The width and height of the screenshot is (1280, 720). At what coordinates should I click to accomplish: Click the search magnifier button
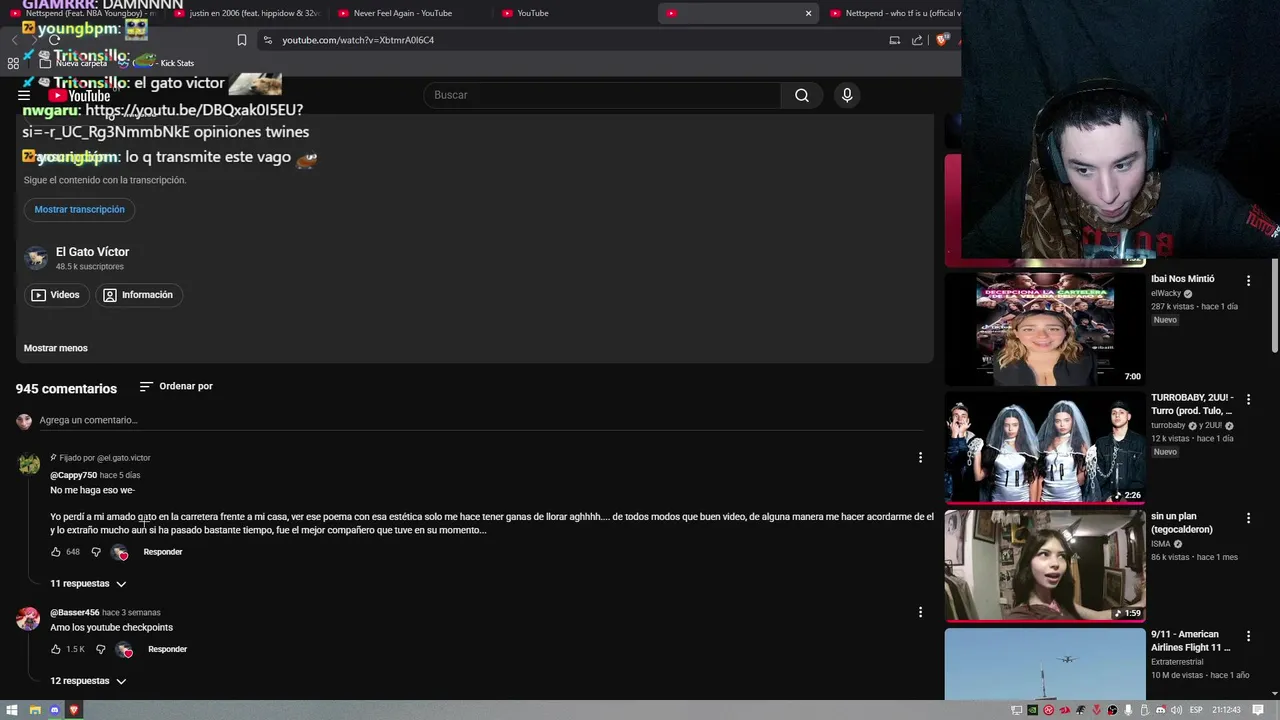(802, 95)
